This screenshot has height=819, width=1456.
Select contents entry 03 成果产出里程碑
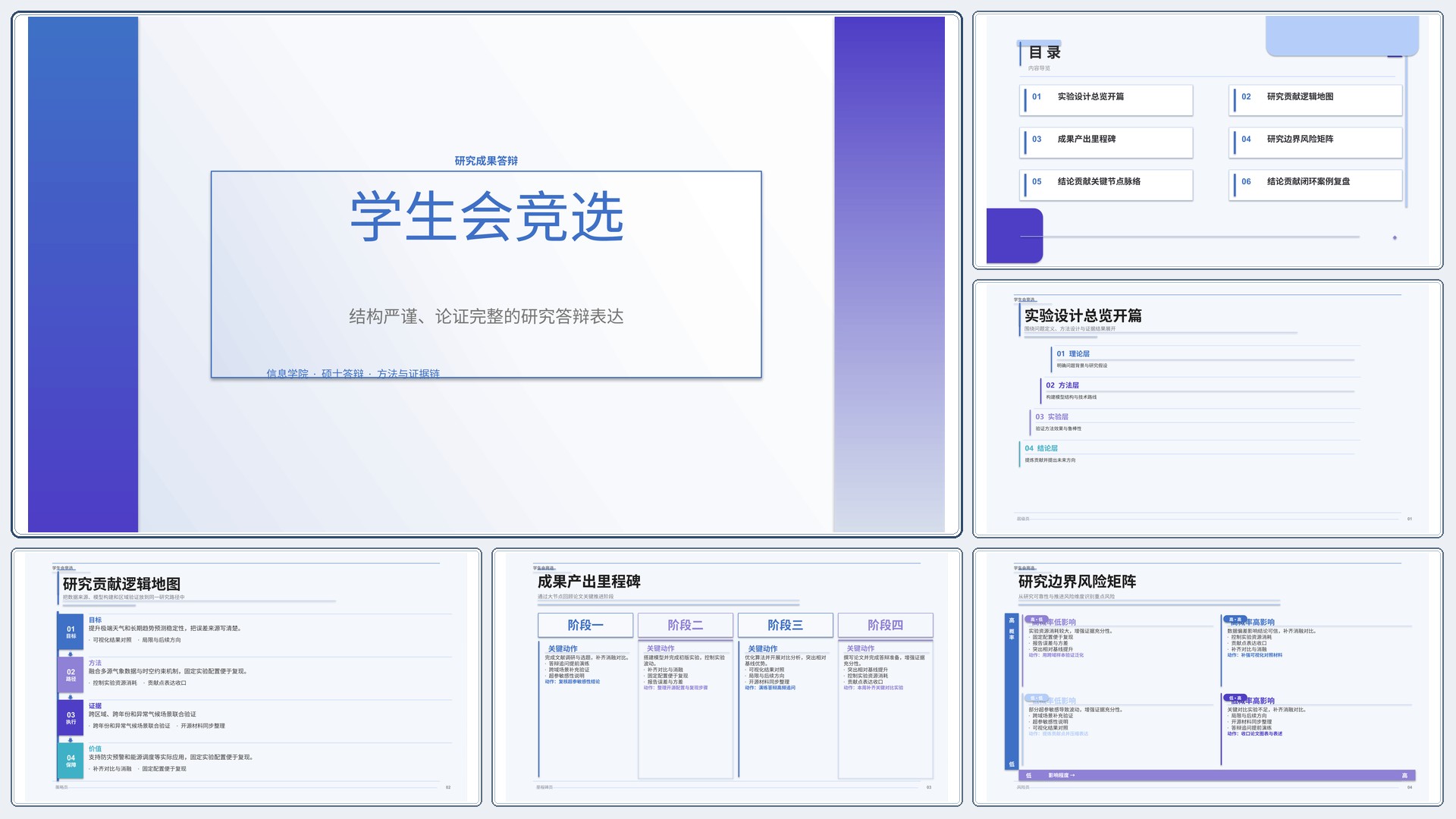pyautogui.click(x=1106, y=143)
